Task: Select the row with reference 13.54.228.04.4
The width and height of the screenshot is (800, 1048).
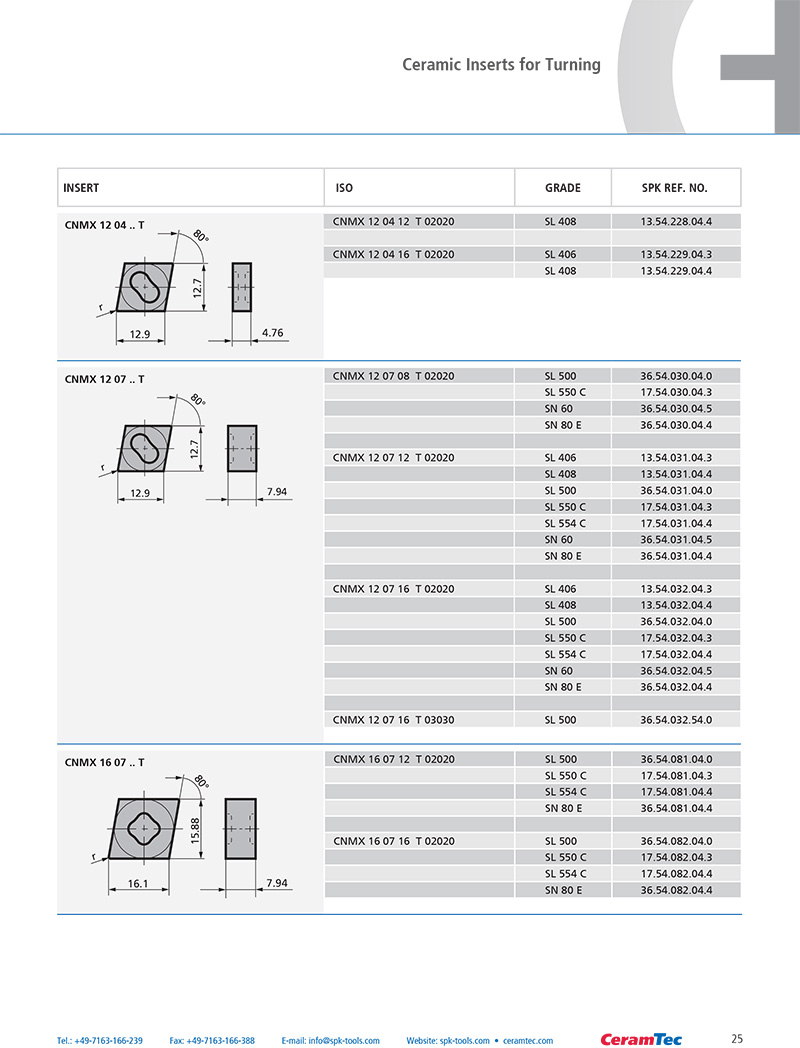Action: point(533,221)
